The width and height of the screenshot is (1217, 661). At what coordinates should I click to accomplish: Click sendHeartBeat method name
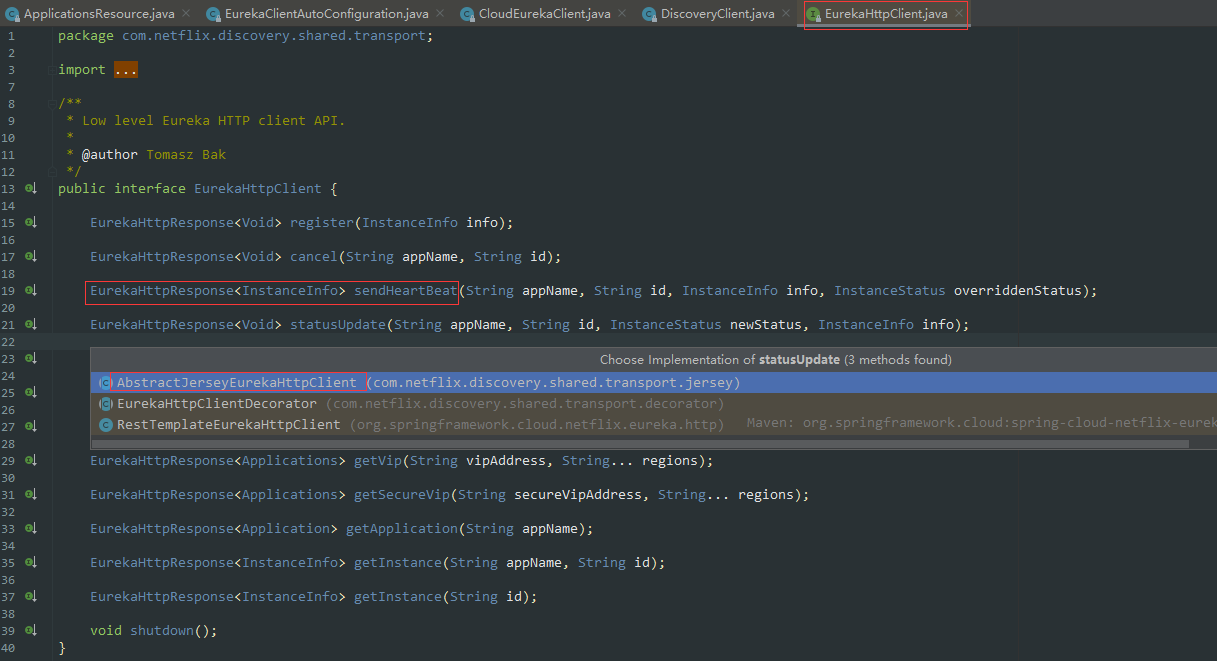click(406, 291)
